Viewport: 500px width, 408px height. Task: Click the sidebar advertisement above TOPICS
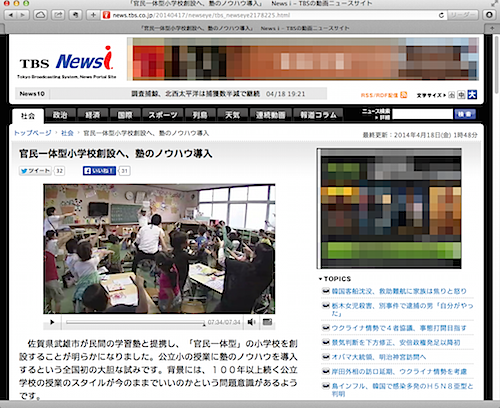pyautogui.click(x=389, y=209)
